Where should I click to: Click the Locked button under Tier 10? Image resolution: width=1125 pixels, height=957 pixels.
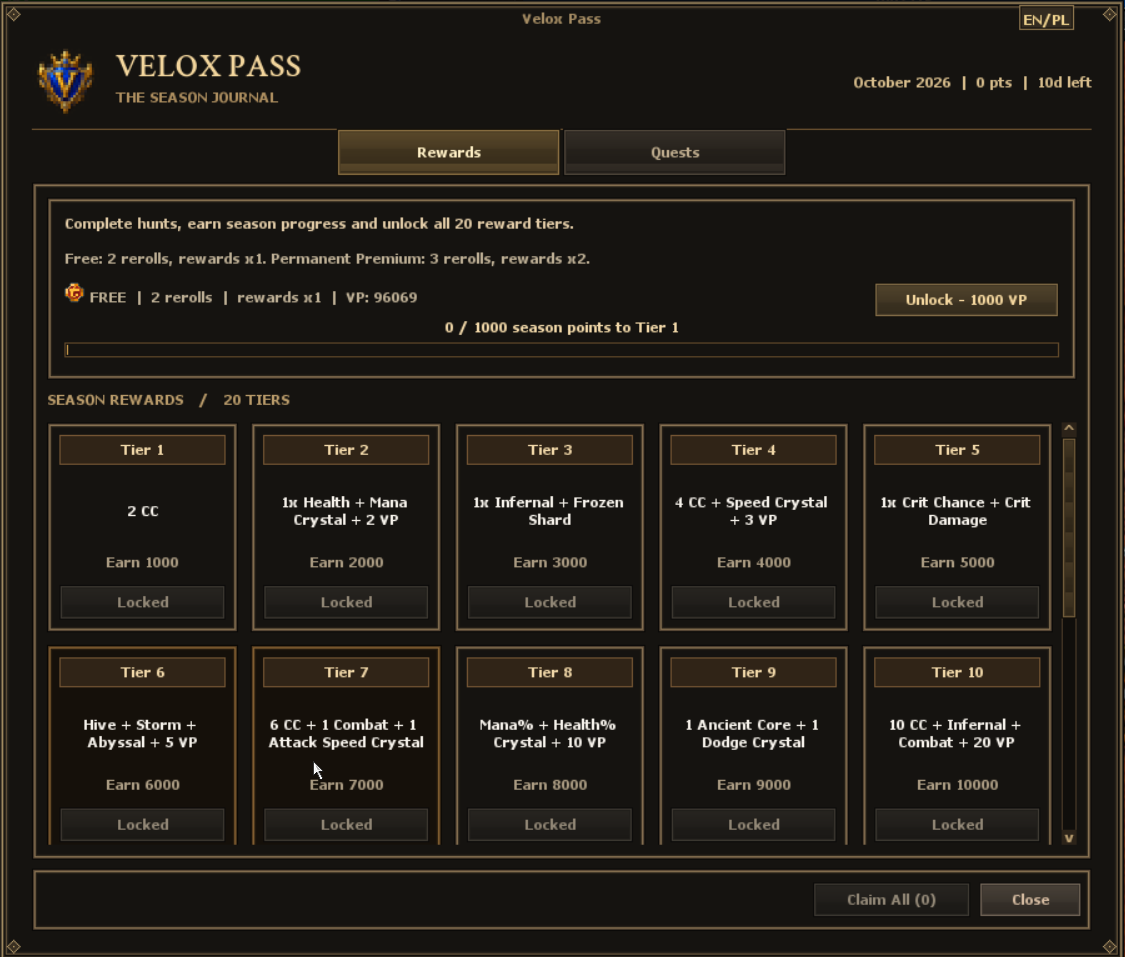click(957, 824)
